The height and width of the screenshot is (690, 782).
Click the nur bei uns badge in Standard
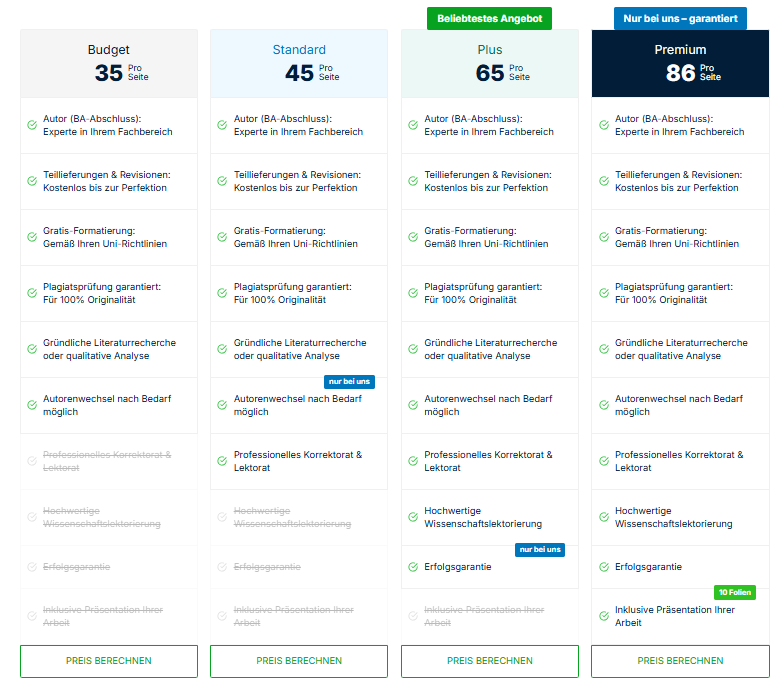(x=350, y=381)
